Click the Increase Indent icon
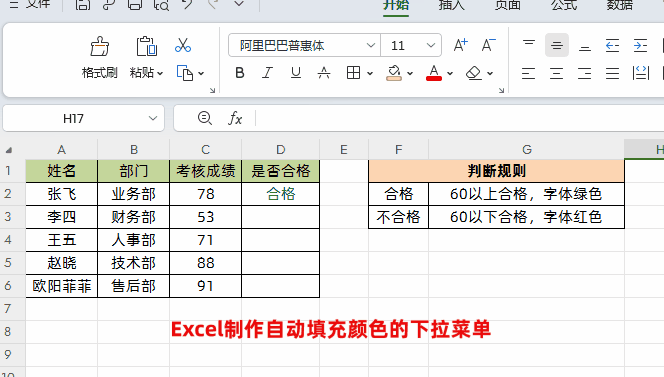Screen dimensions: 664x377 coord(640,45)
